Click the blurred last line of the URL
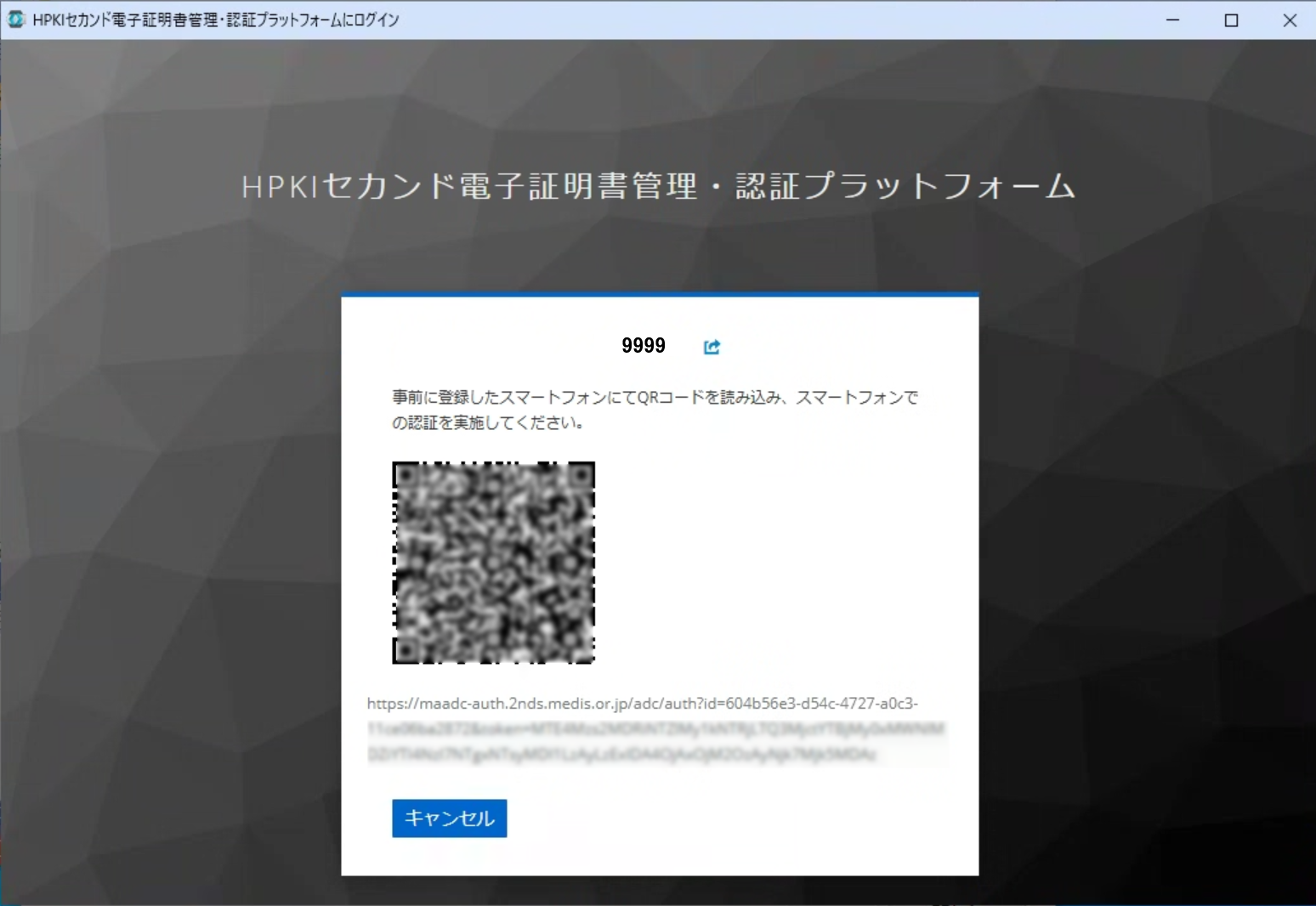The height and width of the screenshot is (906, 1316). (621, 755)
